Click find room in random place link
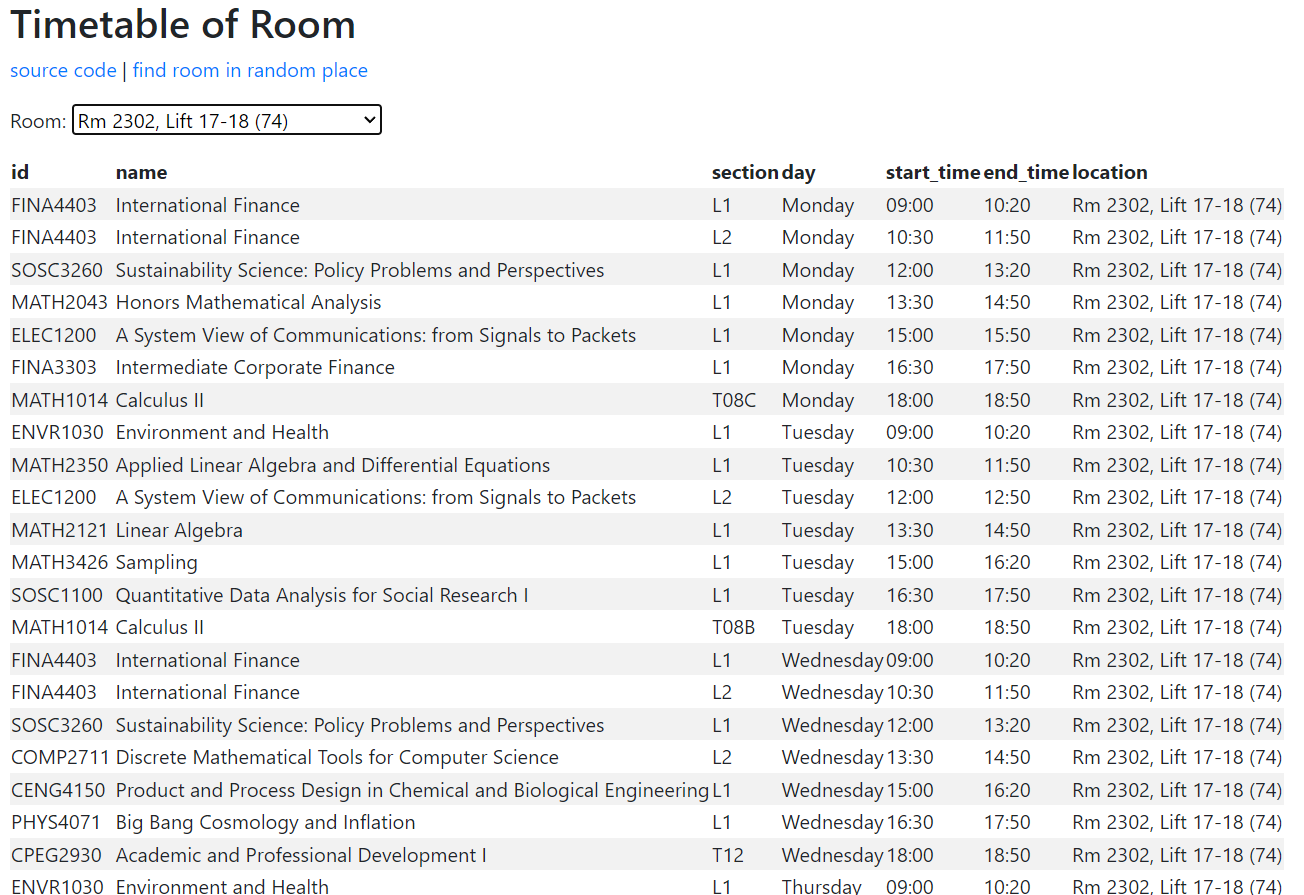 tap(250, 70)
